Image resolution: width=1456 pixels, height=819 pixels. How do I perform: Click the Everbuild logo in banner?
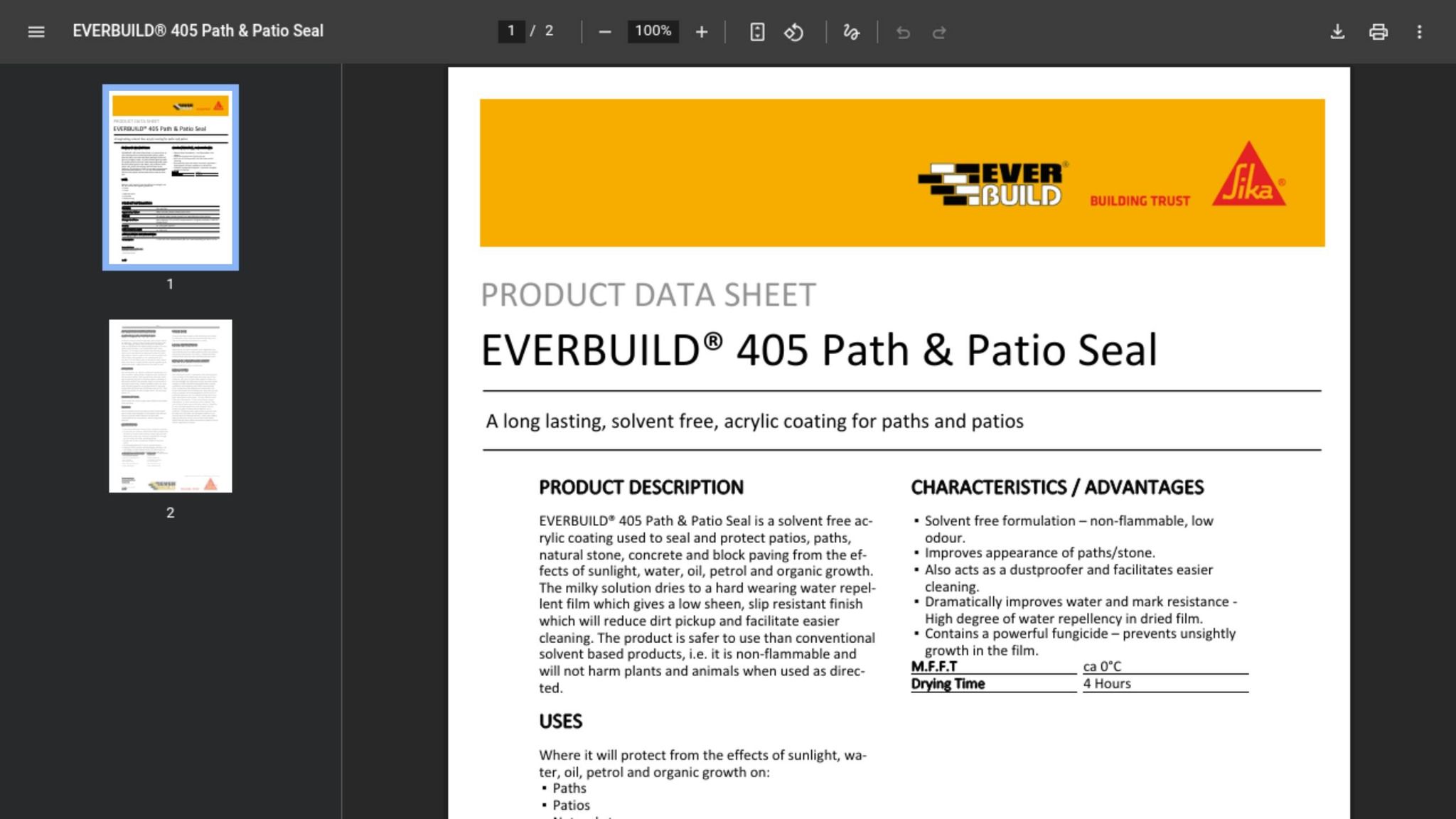[x=993, y=184]
